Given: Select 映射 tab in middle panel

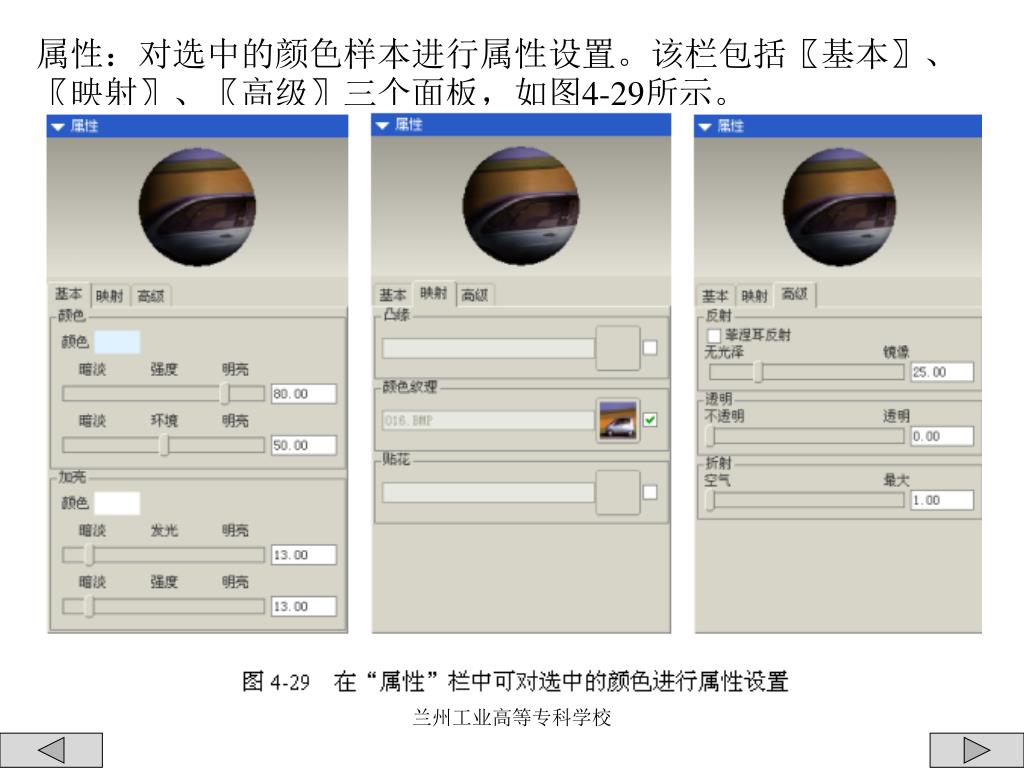Looking at the screenshot, I should (x=434, y=293).
